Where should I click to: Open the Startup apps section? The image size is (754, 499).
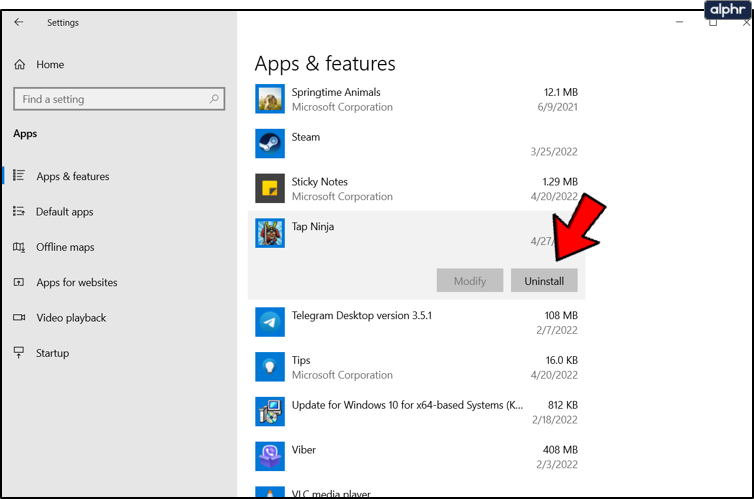click(x=52, y=353)
